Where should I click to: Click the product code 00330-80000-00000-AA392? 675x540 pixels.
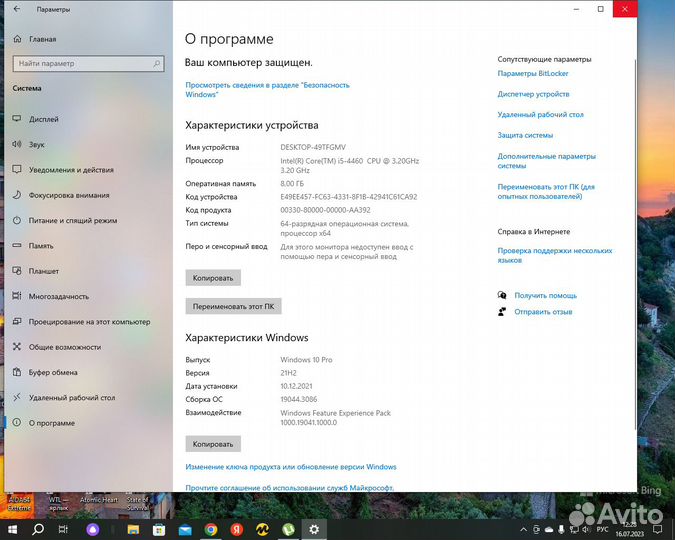click(x=325, y=210)
